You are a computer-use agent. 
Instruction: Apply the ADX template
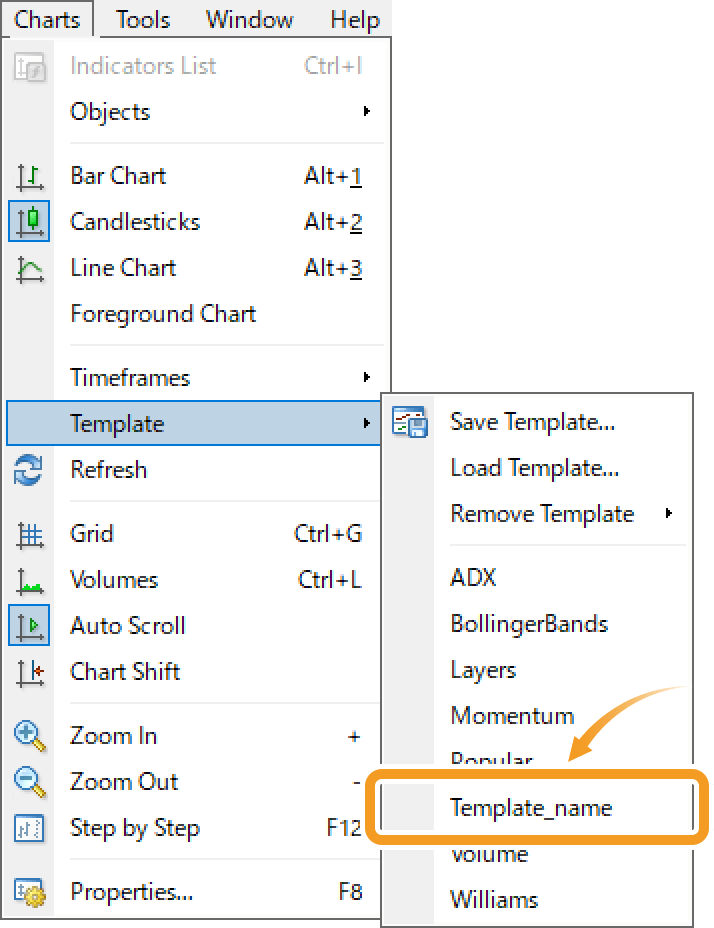click(x=473, y=577)
